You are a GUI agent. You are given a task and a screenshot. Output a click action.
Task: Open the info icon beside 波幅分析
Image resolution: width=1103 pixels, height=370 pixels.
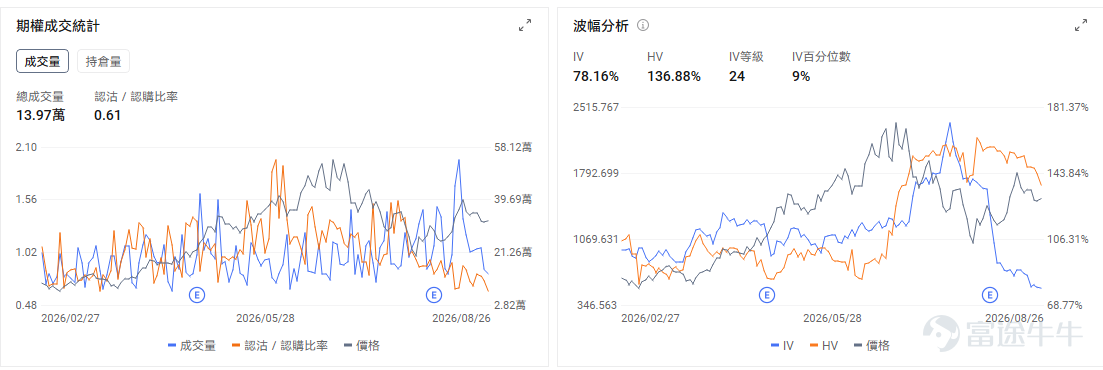[642, 25]
